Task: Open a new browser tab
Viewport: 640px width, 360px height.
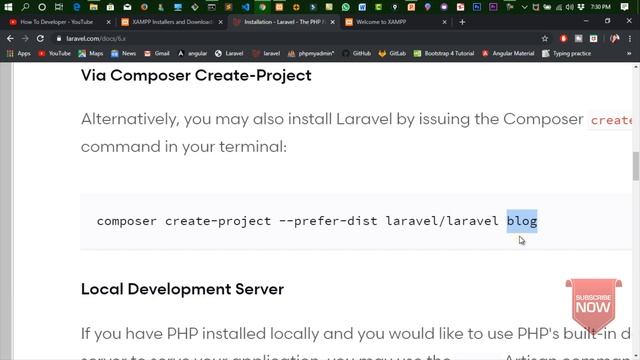Action: (x=462, y=22)
